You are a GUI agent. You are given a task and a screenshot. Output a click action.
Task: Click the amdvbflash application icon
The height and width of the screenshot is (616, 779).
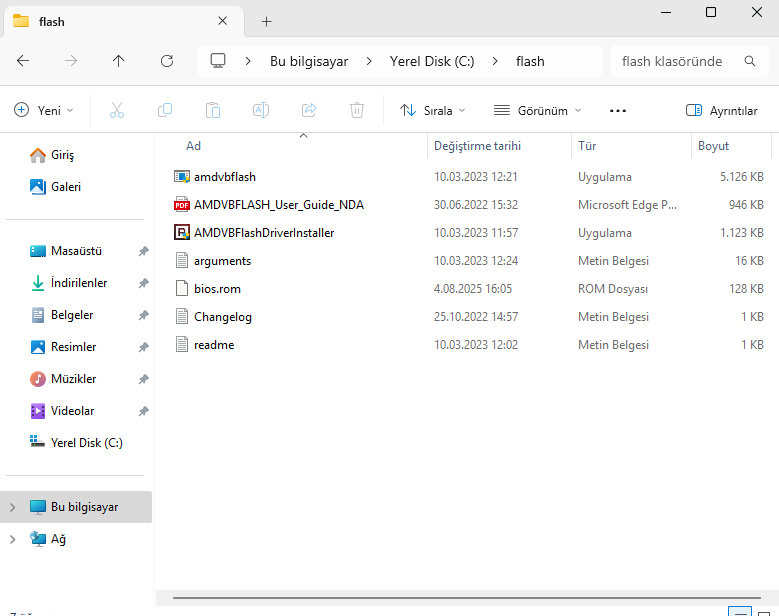[x=182, y=177]
